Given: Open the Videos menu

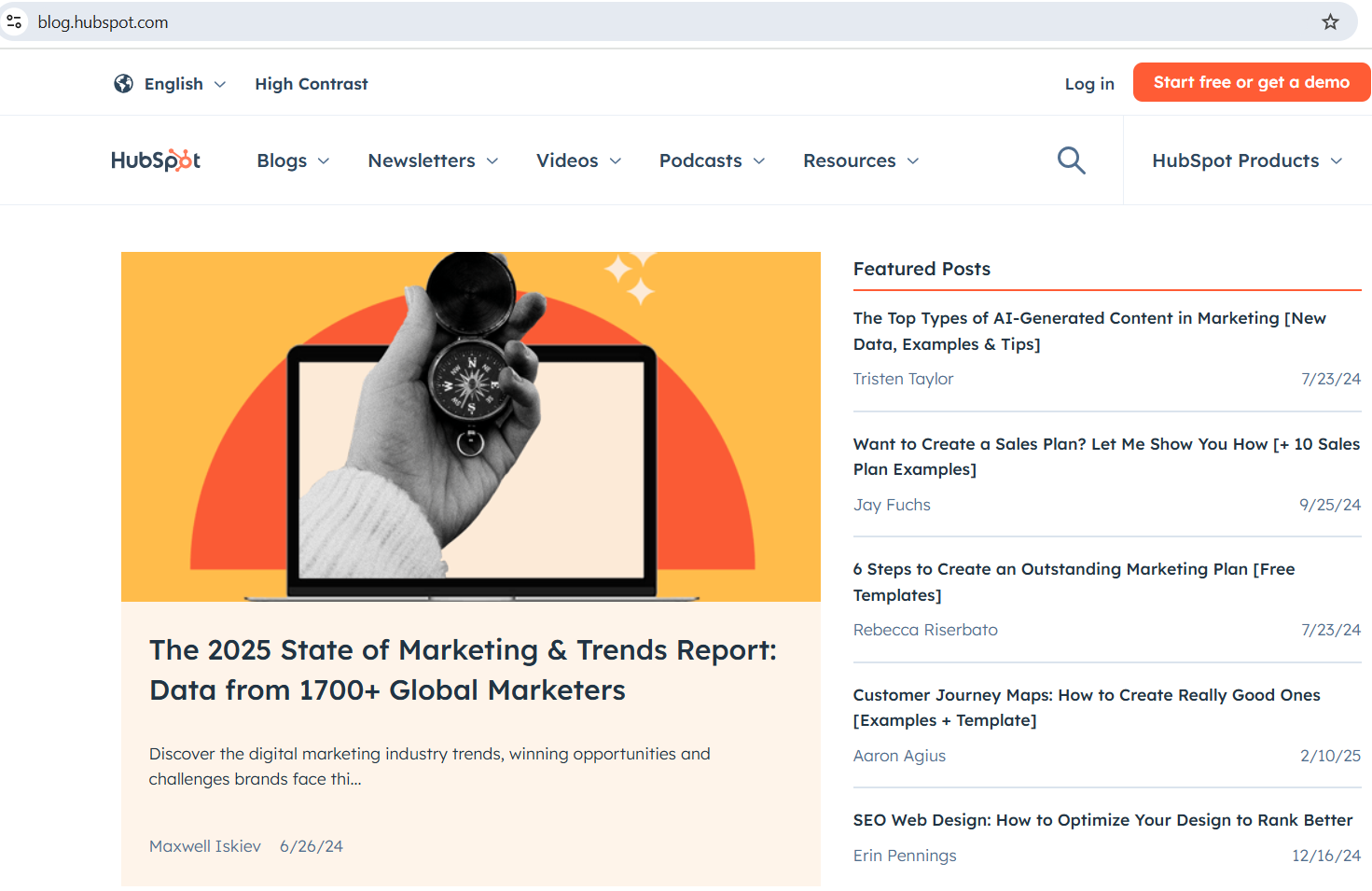Looking at the screenshot, I should (567, 160).
